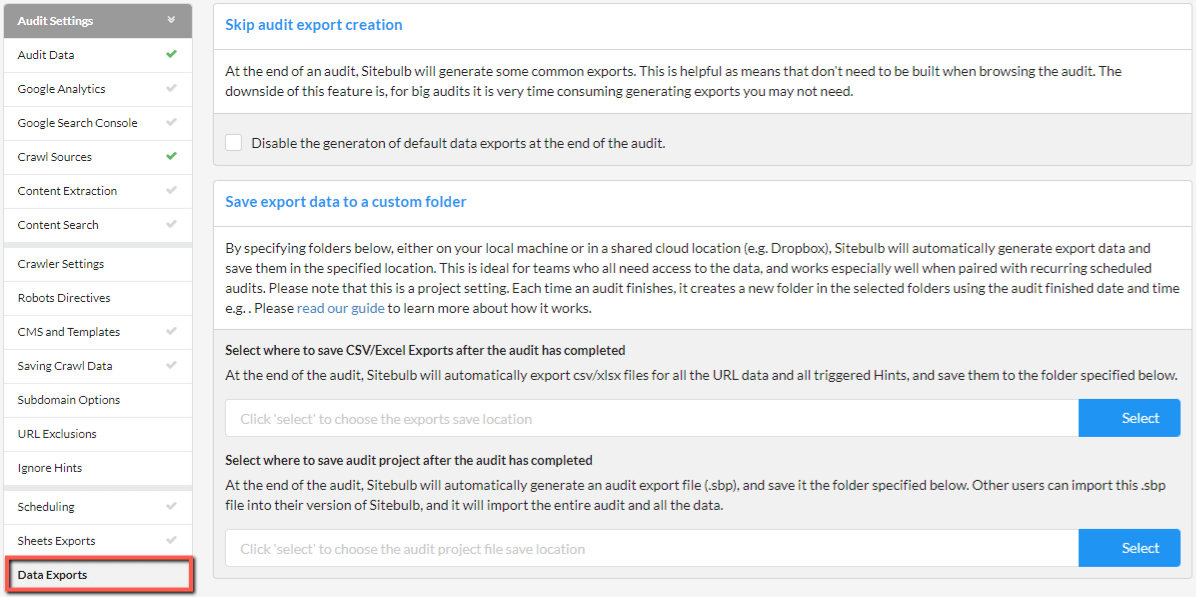Open the Crawler Settings menu item
The height and width of the screenshot is (597, 1196).
(98, 264)
